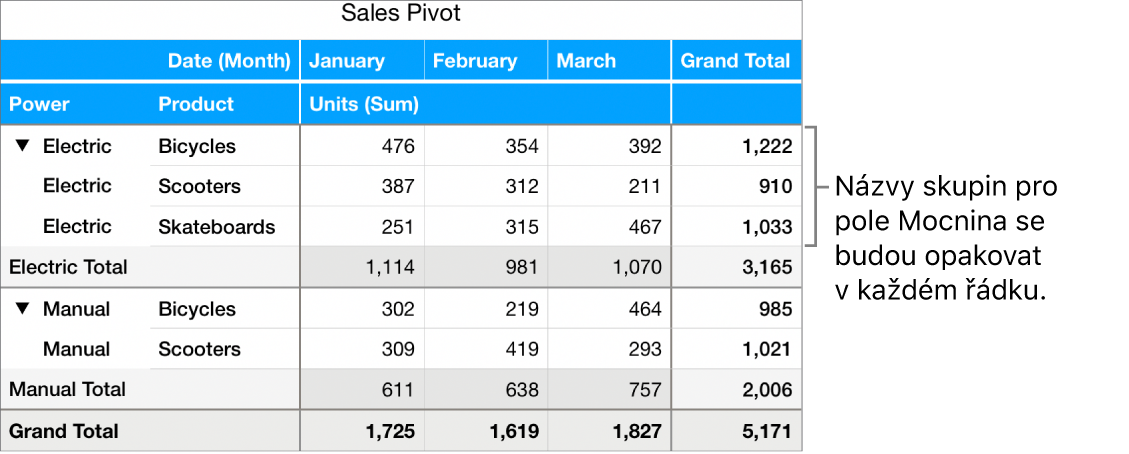Click Manual Scooters February value 419

[x=519, y=349]
